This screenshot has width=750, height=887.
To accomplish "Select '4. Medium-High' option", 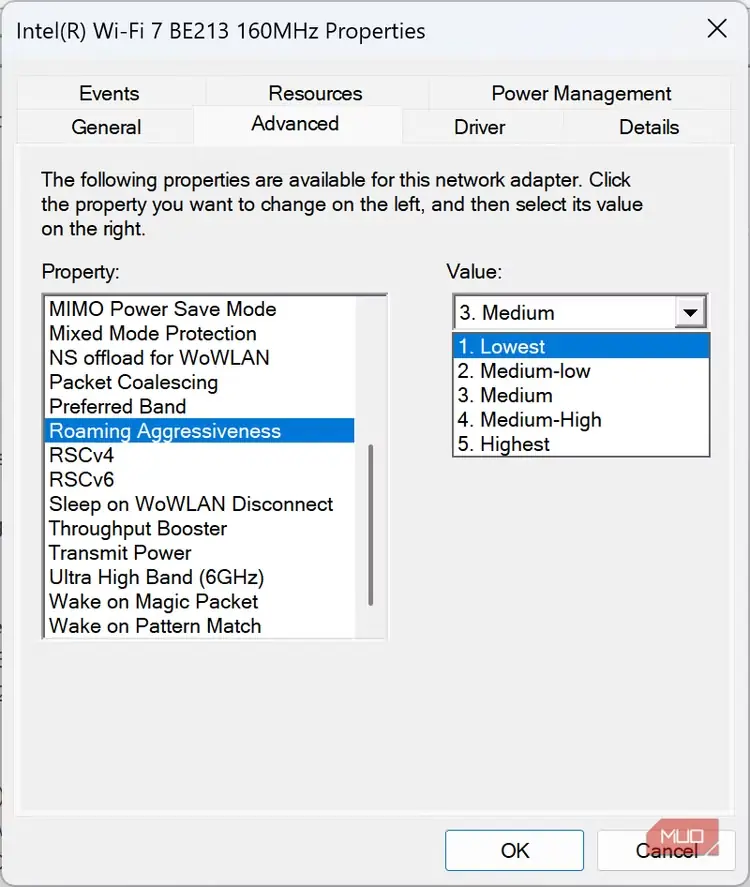I will 581,419.
